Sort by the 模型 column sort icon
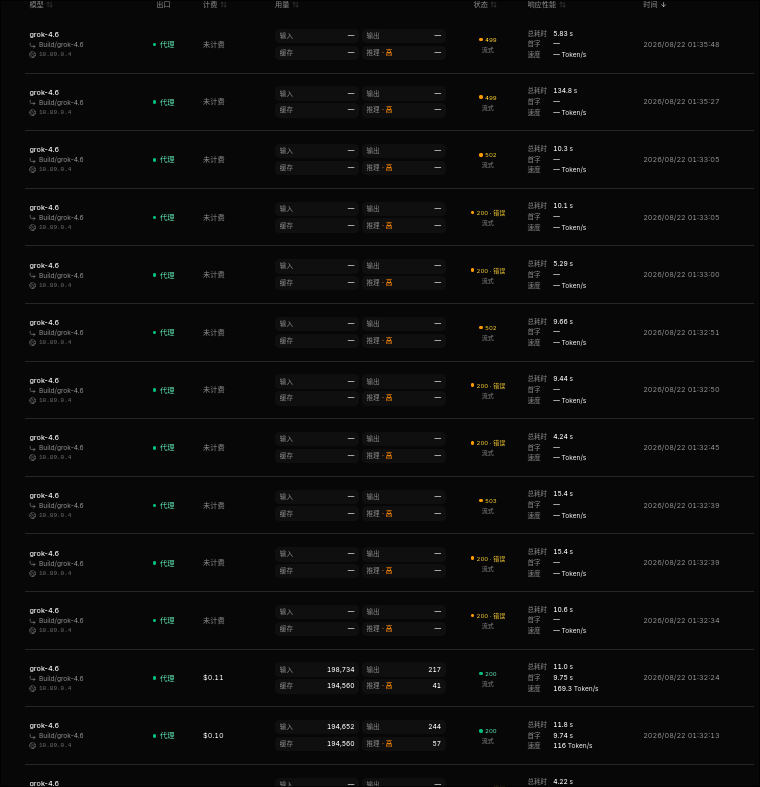Viewport: 760px width, 787px height. 49,5
